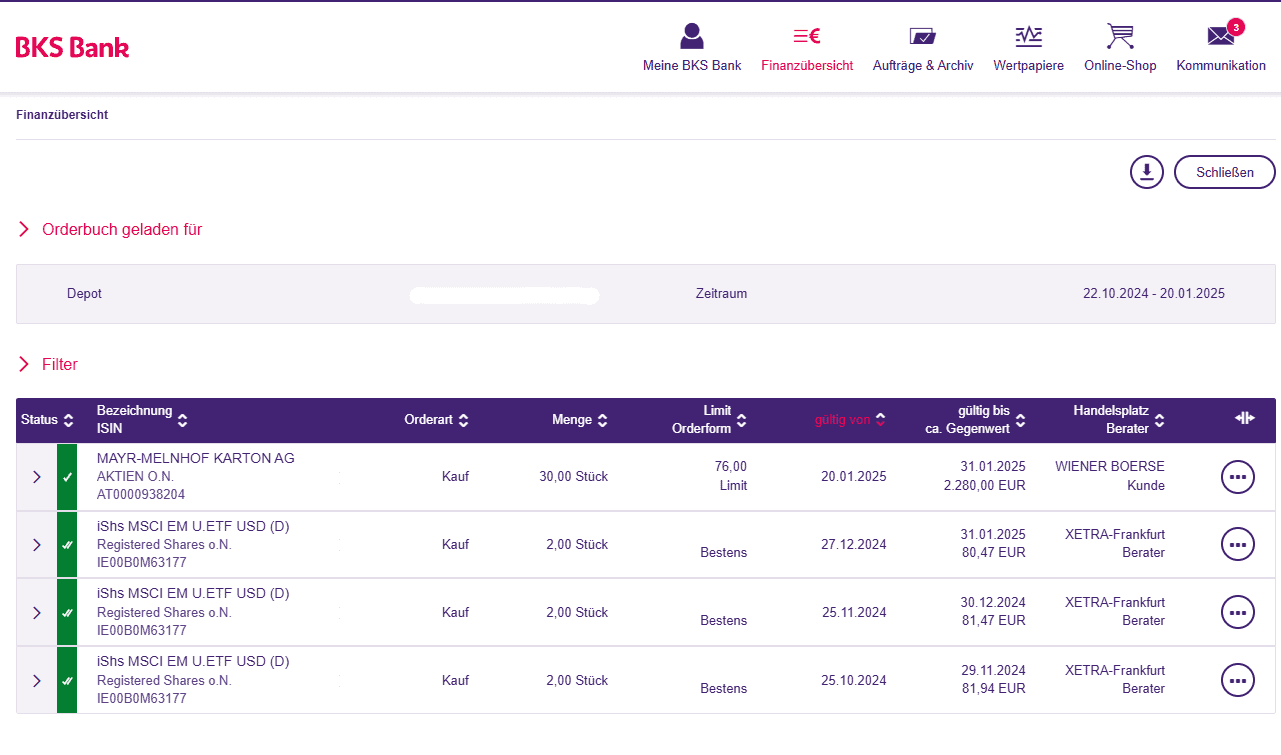Expand the Filter section
1281x755 pixels.
(48, 364)
